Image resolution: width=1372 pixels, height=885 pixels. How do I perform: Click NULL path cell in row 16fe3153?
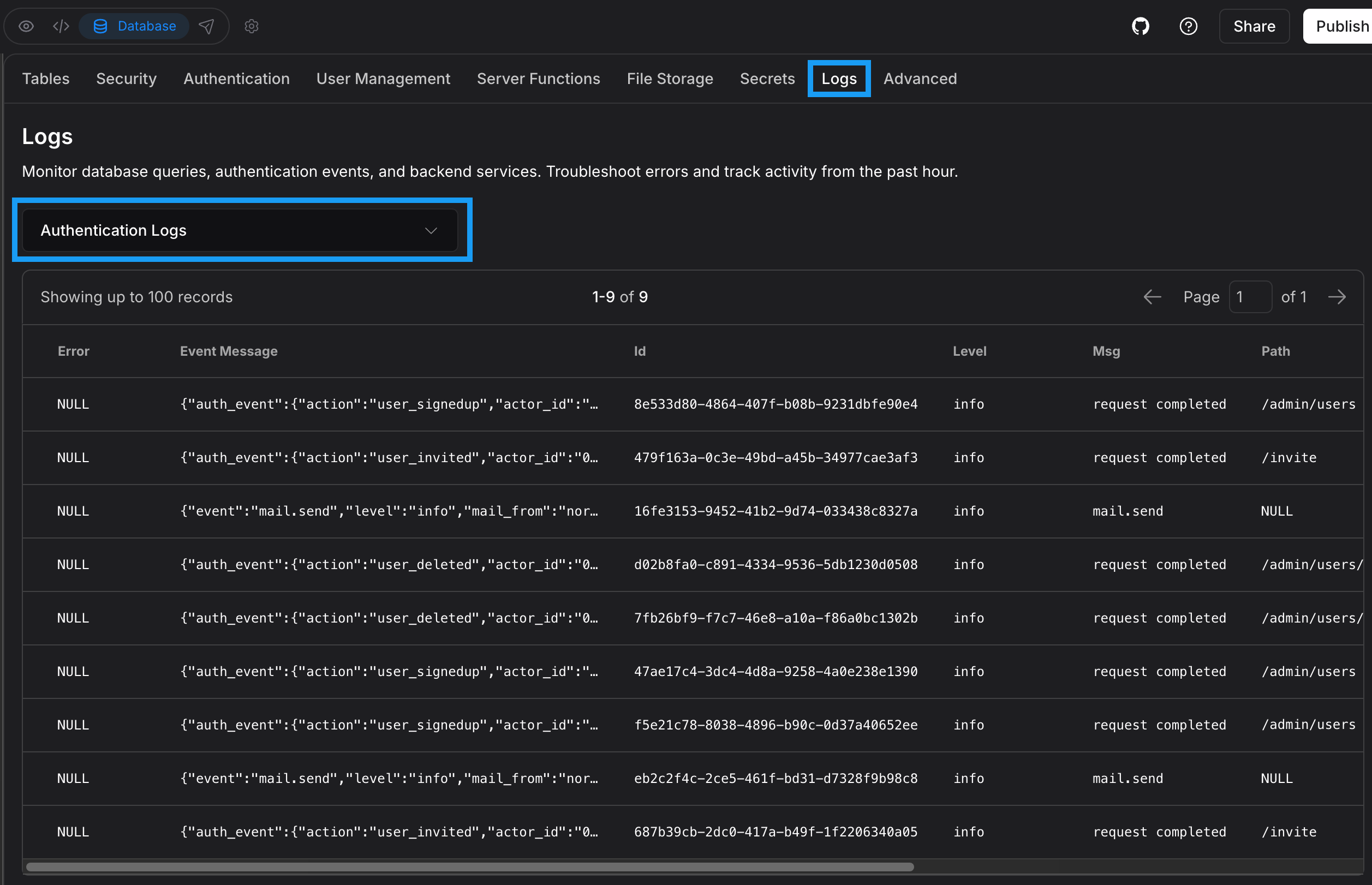tap(1276, 511)
